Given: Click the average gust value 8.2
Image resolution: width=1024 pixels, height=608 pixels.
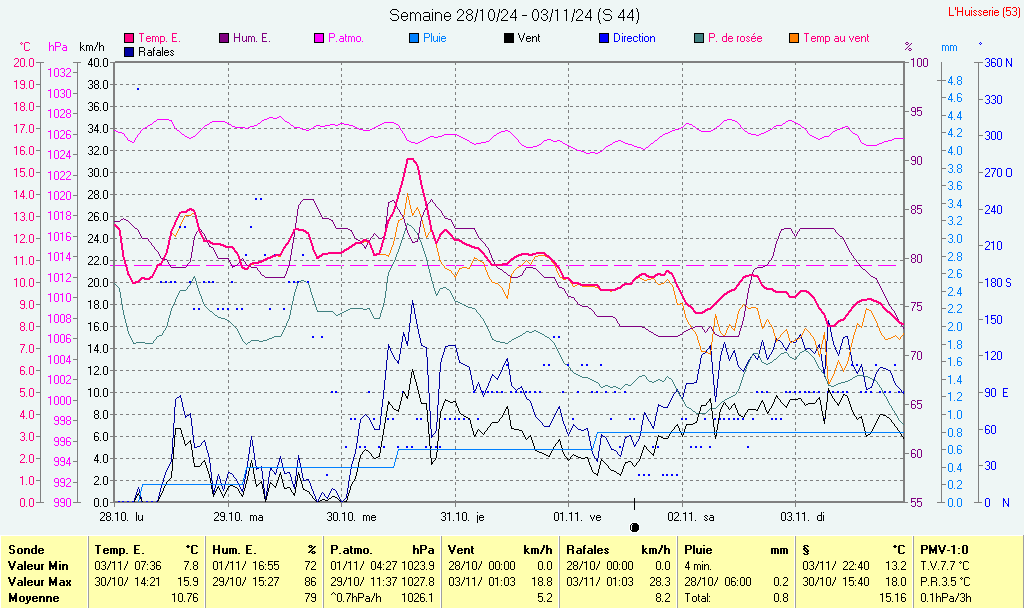Looking at the screenshot, I should coord(663,598).
